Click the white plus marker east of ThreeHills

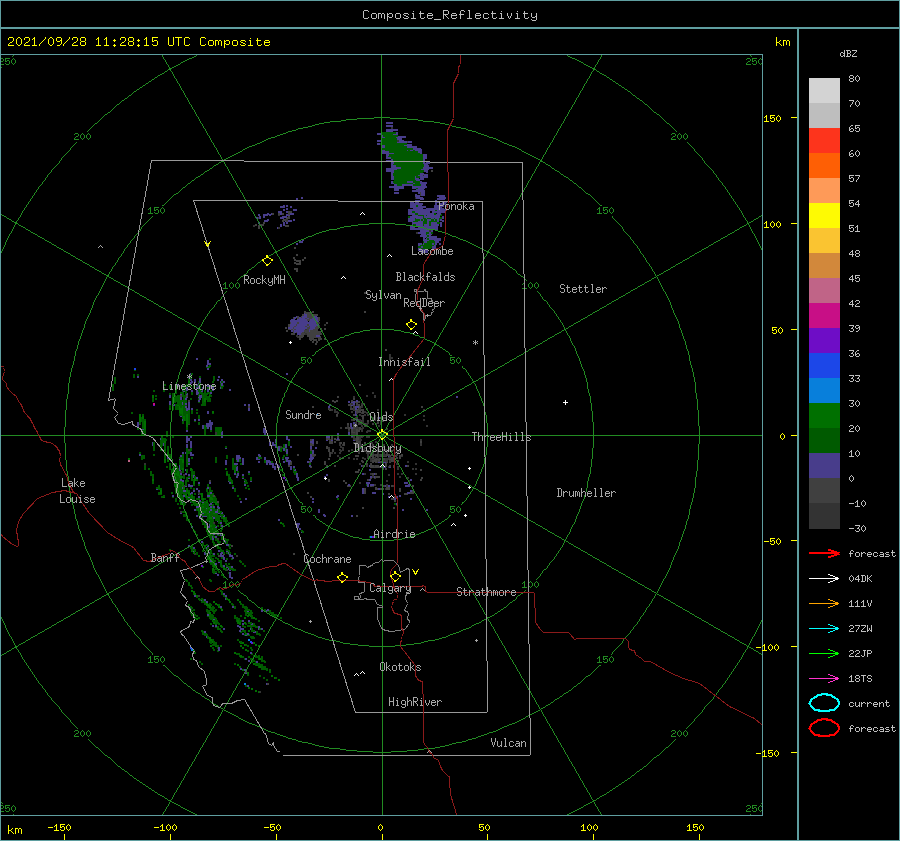(565, 402)
